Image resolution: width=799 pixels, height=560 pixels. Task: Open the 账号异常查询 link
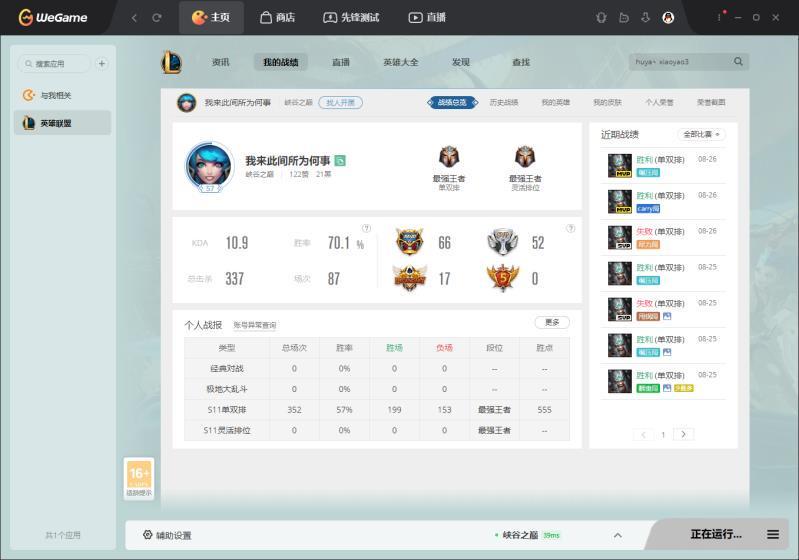point(255,325)
